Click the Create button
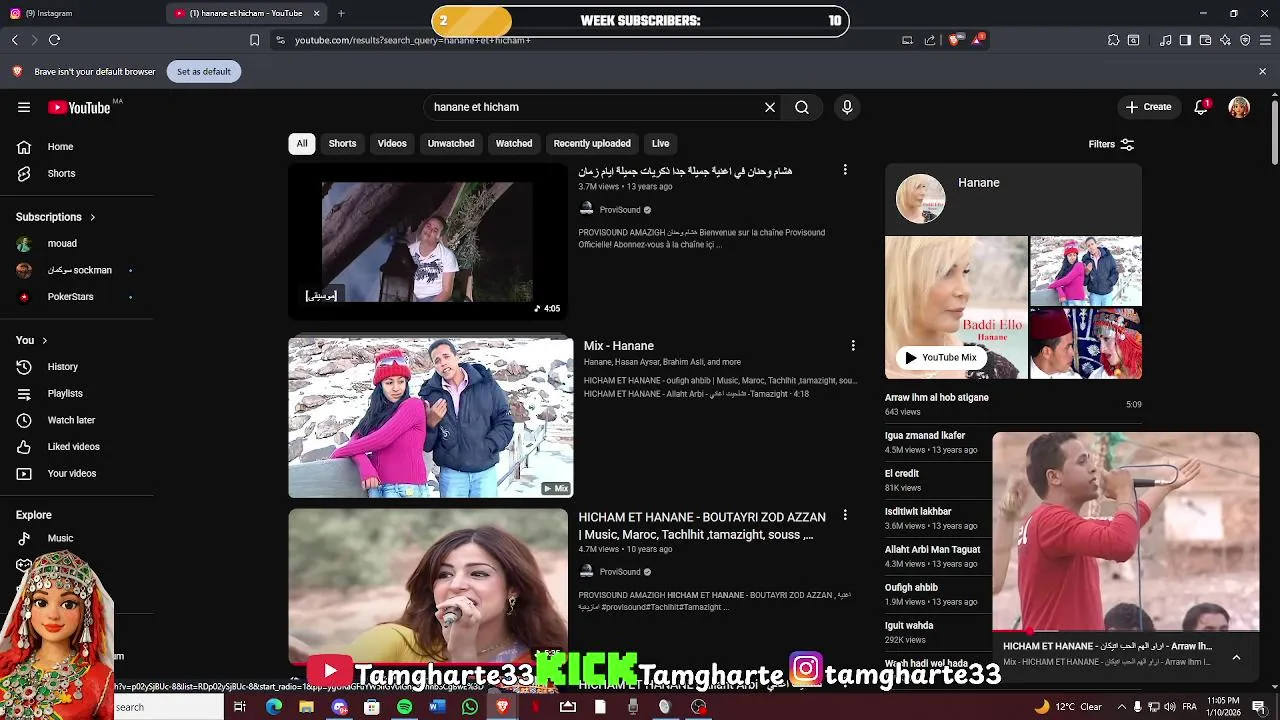The width and height of the screenshot is (1280, 720). coord(1148,107)
